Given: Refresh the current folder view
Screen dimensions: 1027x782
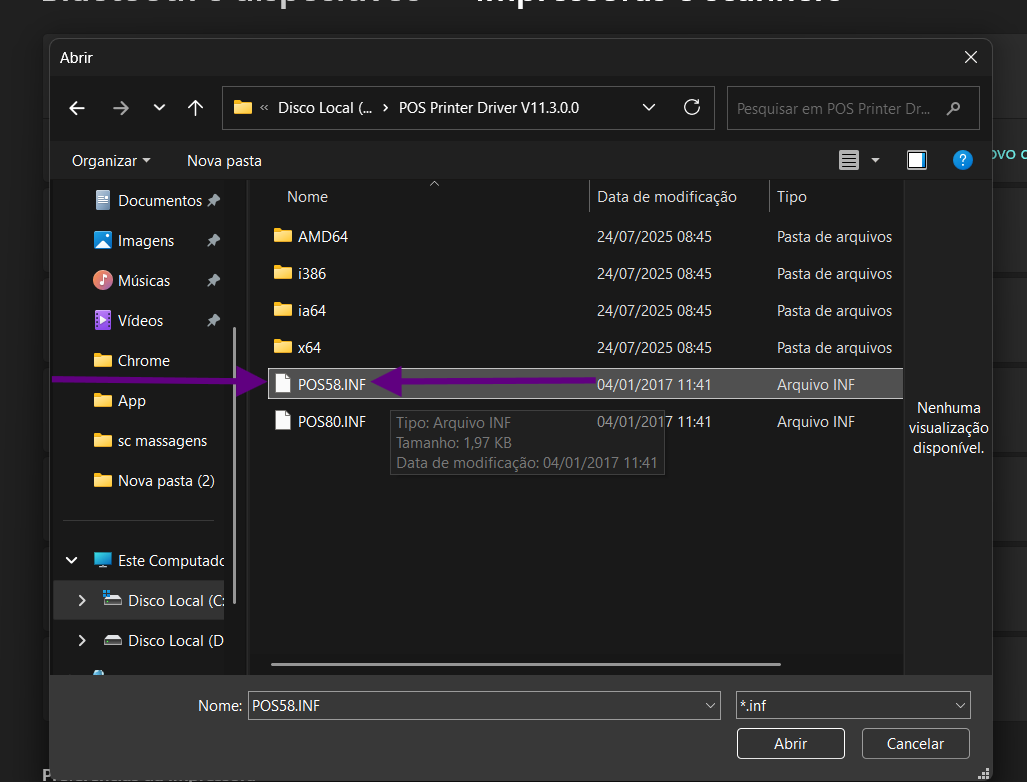Looking at the screenshot, I should (691, 108).
